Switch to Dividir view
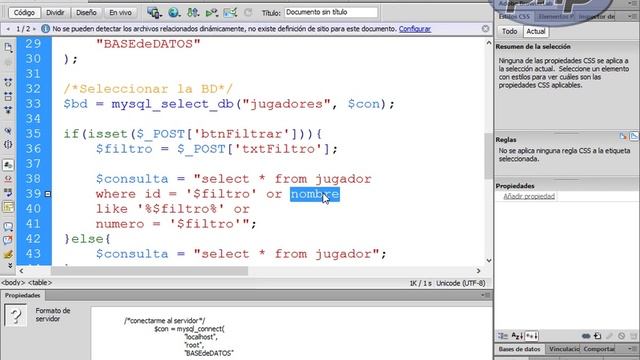The width and height of the screenshot is (640, 360). point(55,13)
